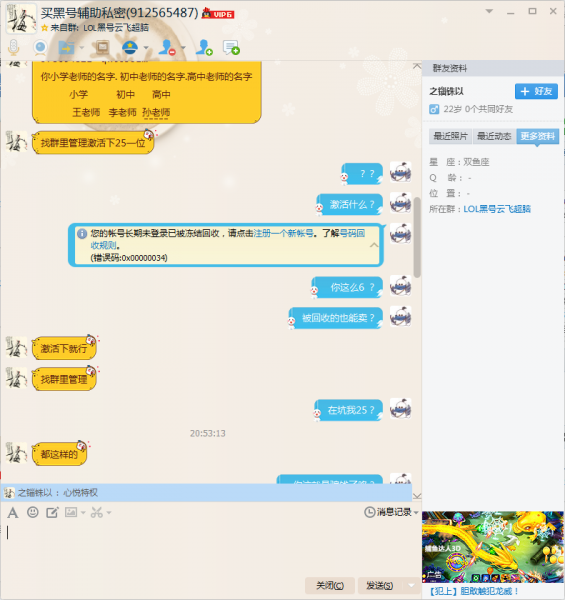Select the 更多资料 tab

[x=537, y=136]
